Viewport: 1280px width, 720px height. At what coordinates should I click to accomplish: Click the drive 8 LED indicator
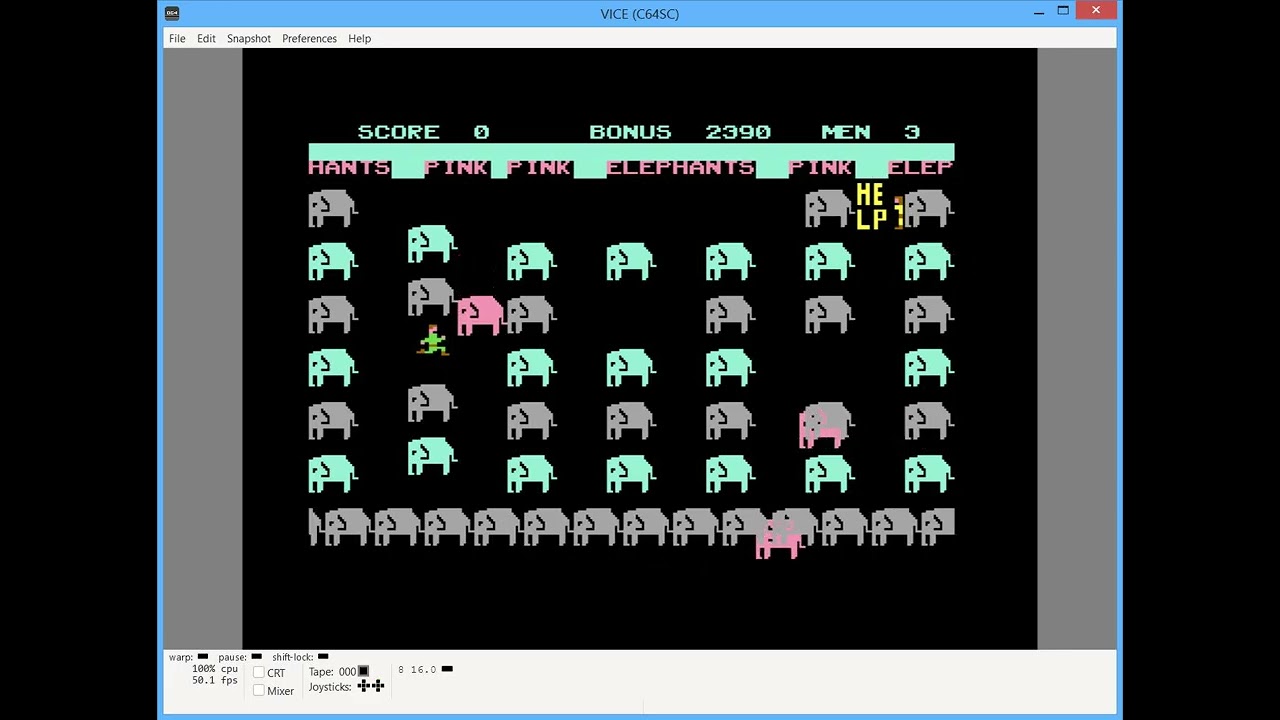(x=447, y=669)
